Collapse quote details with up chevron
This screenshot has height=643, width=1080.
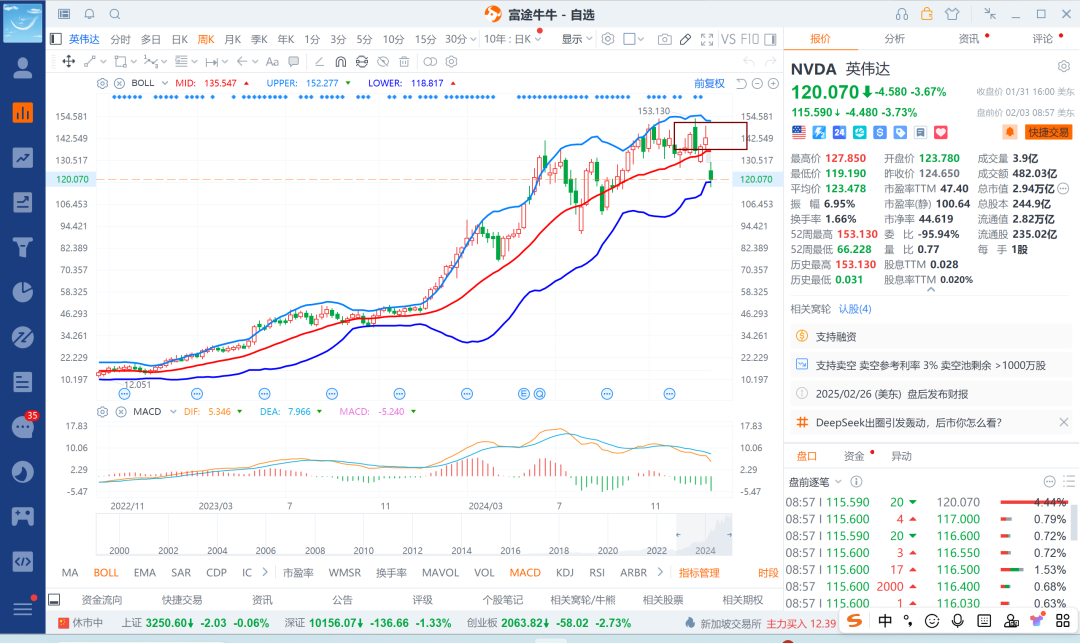pos(931,290)
